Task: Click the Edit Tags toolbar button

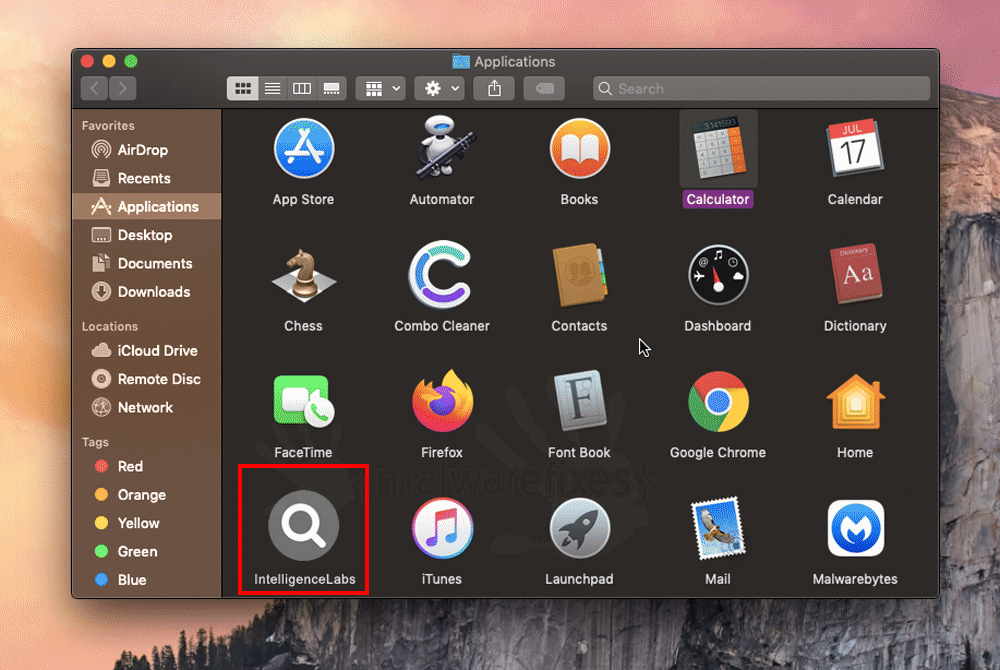Action: point(544,88)
